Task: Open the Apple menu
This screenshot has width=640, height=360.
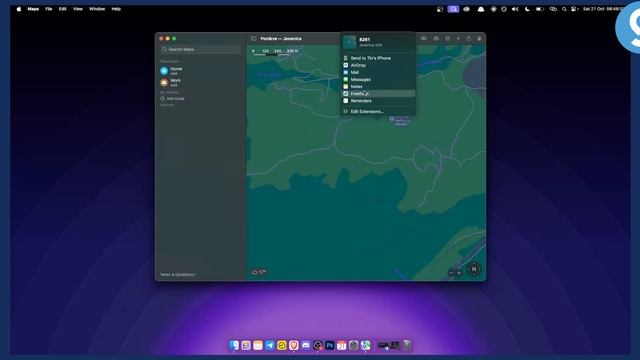Action: point(19,9)
